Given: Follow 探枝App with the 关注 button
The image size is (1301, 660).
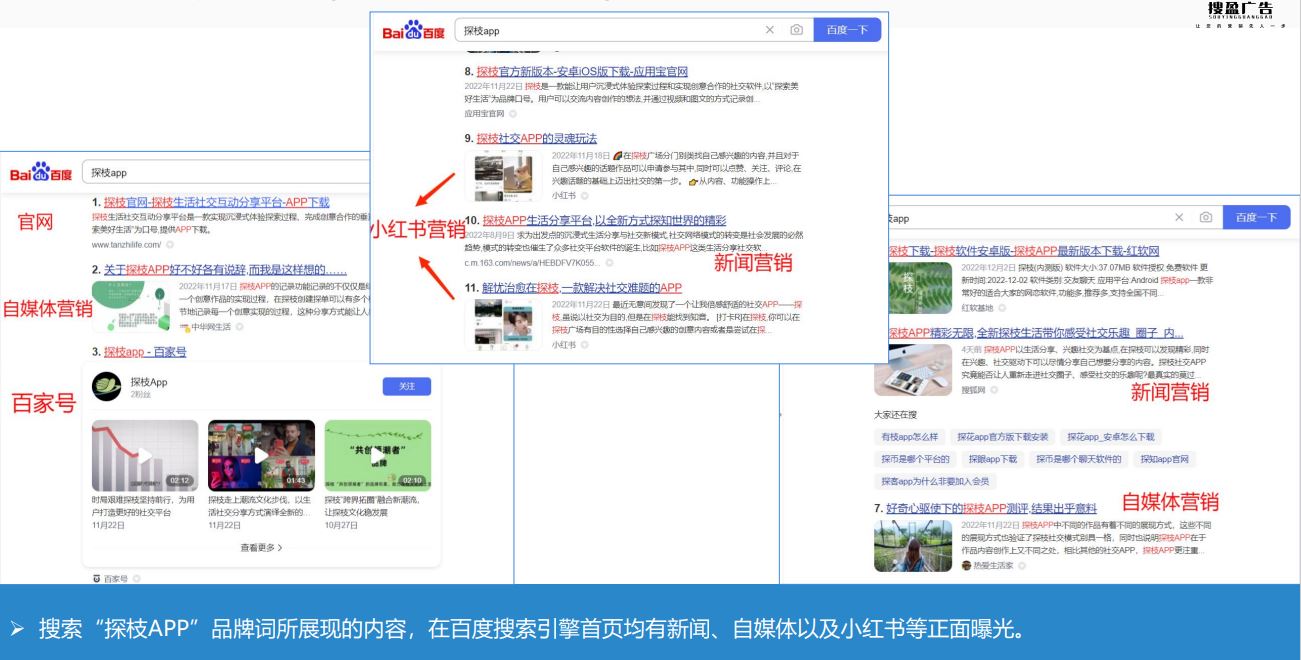Looking at the screenshot, I should pyautogui.click(x=407, y=387).
